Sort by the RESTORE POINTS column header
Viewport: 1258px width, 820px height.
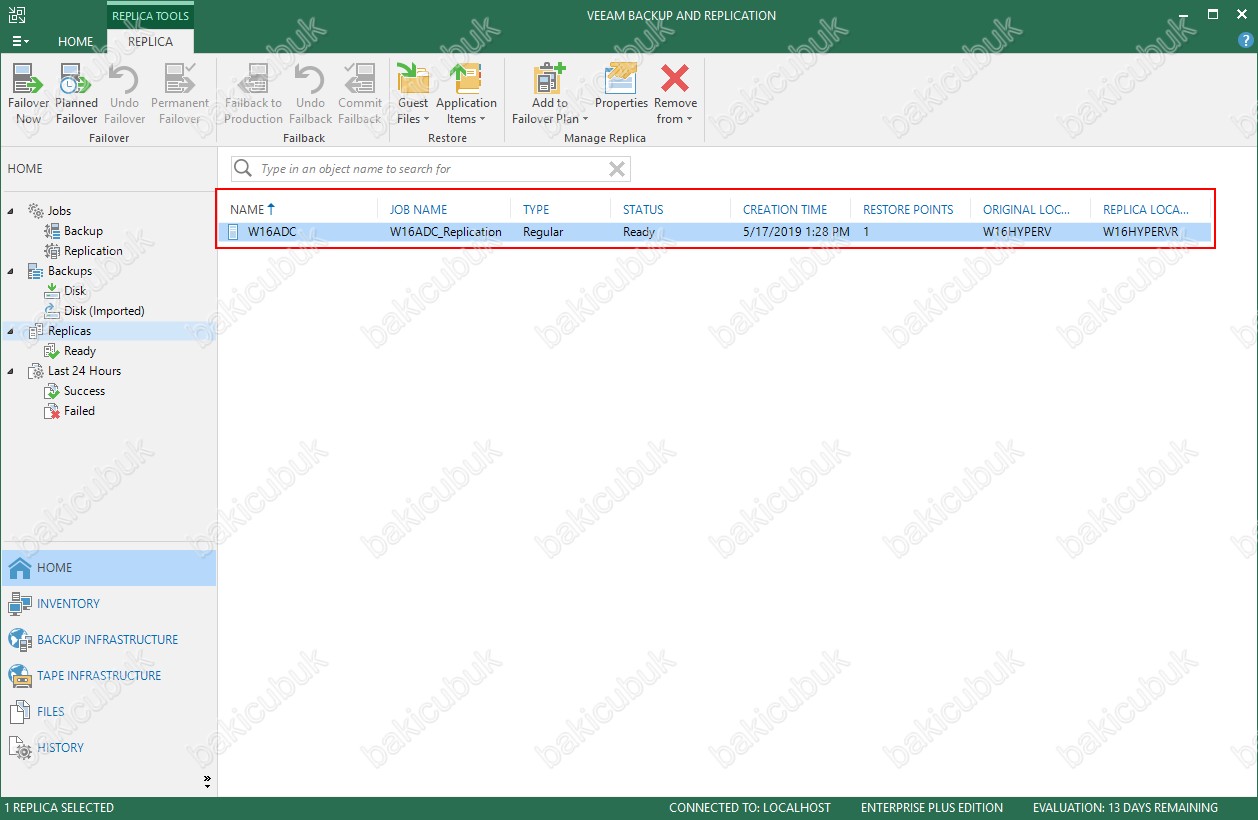click(908, 209)
